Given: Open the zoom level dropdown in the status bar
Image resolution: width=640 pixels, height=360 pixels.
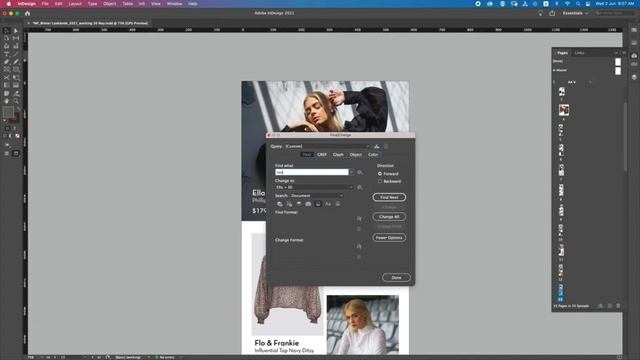Looking at the screenshot, I should click(42, 357).
